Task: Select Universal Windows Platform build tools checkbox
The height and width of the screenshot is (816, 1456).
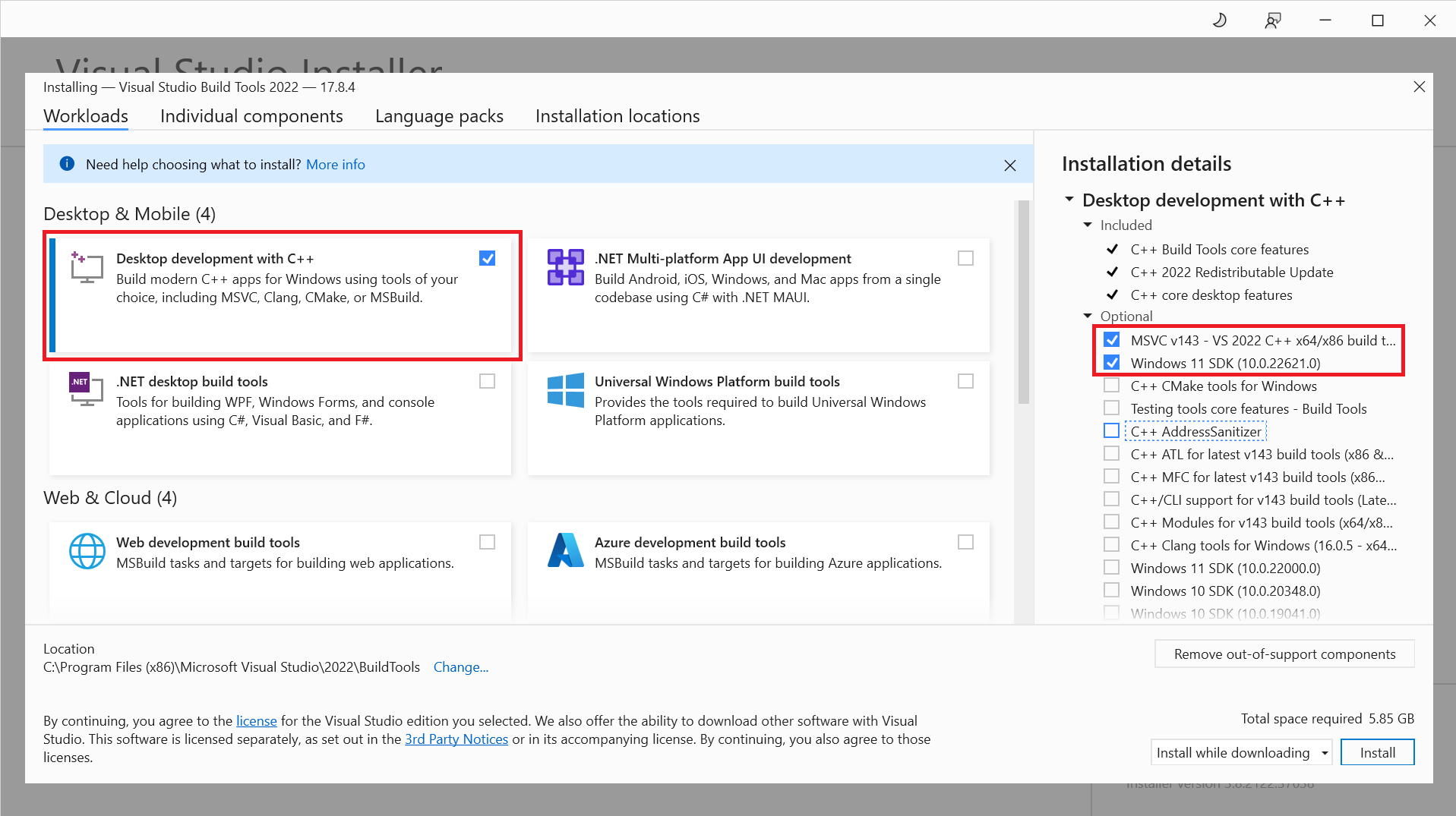Action: 965,381
